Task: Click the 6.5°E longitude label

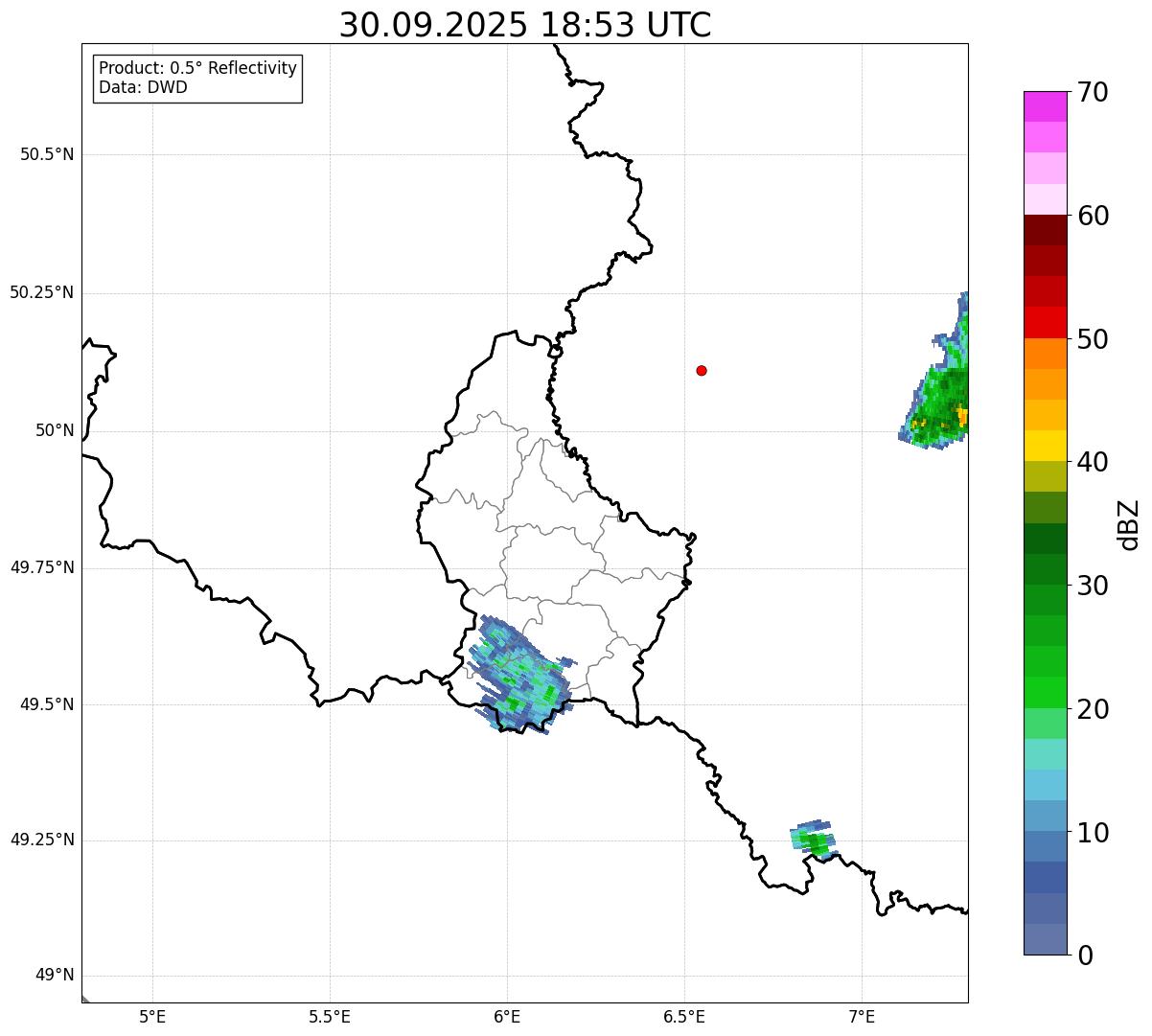Action: [x=684, y=1017]
